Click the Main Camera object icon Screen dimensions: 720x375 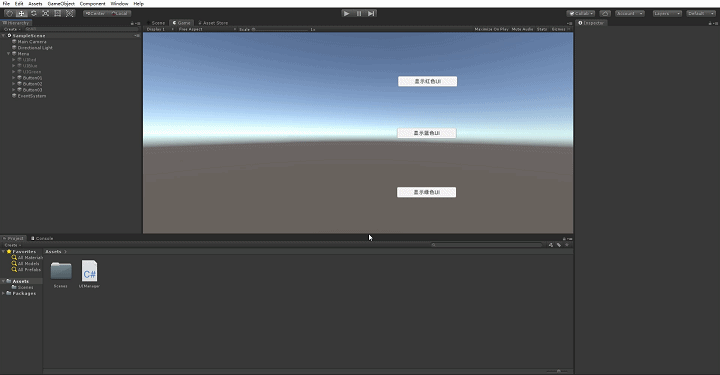(14, 41)
